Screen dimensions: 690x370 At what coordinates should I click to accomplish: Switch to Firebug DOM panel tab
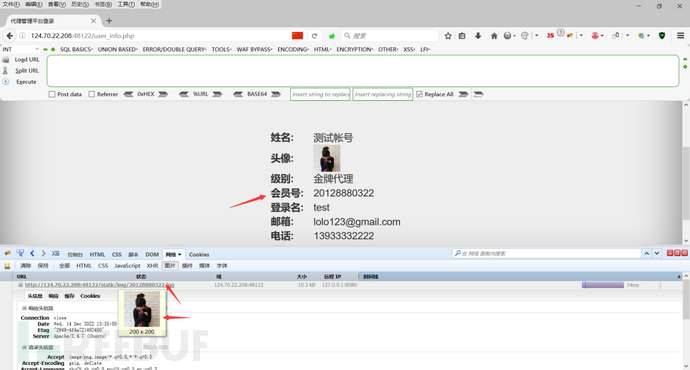[x=152, y=254]
